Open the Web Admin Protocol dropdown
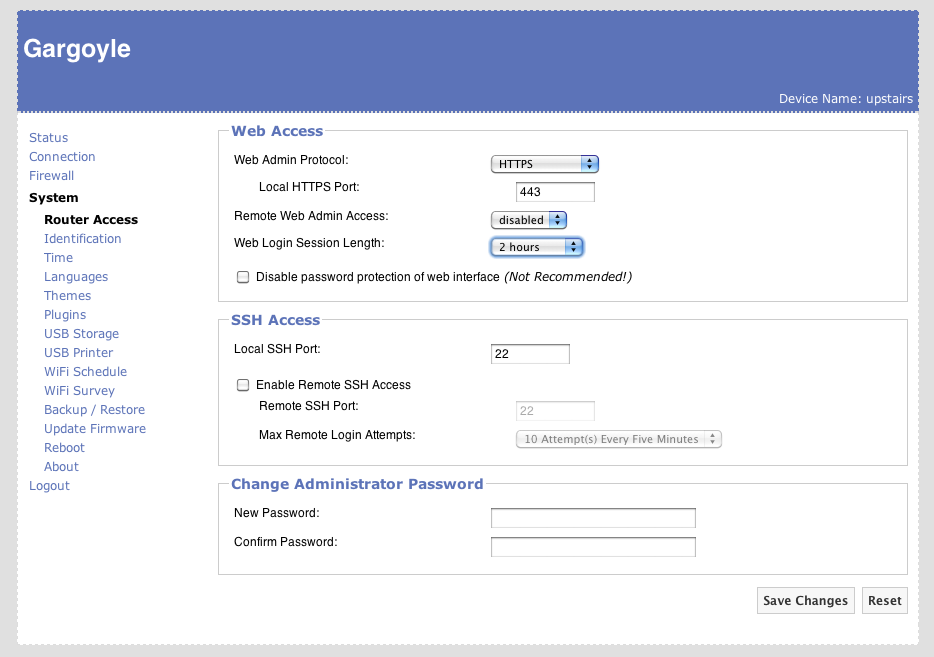 [x=544, y=164]
